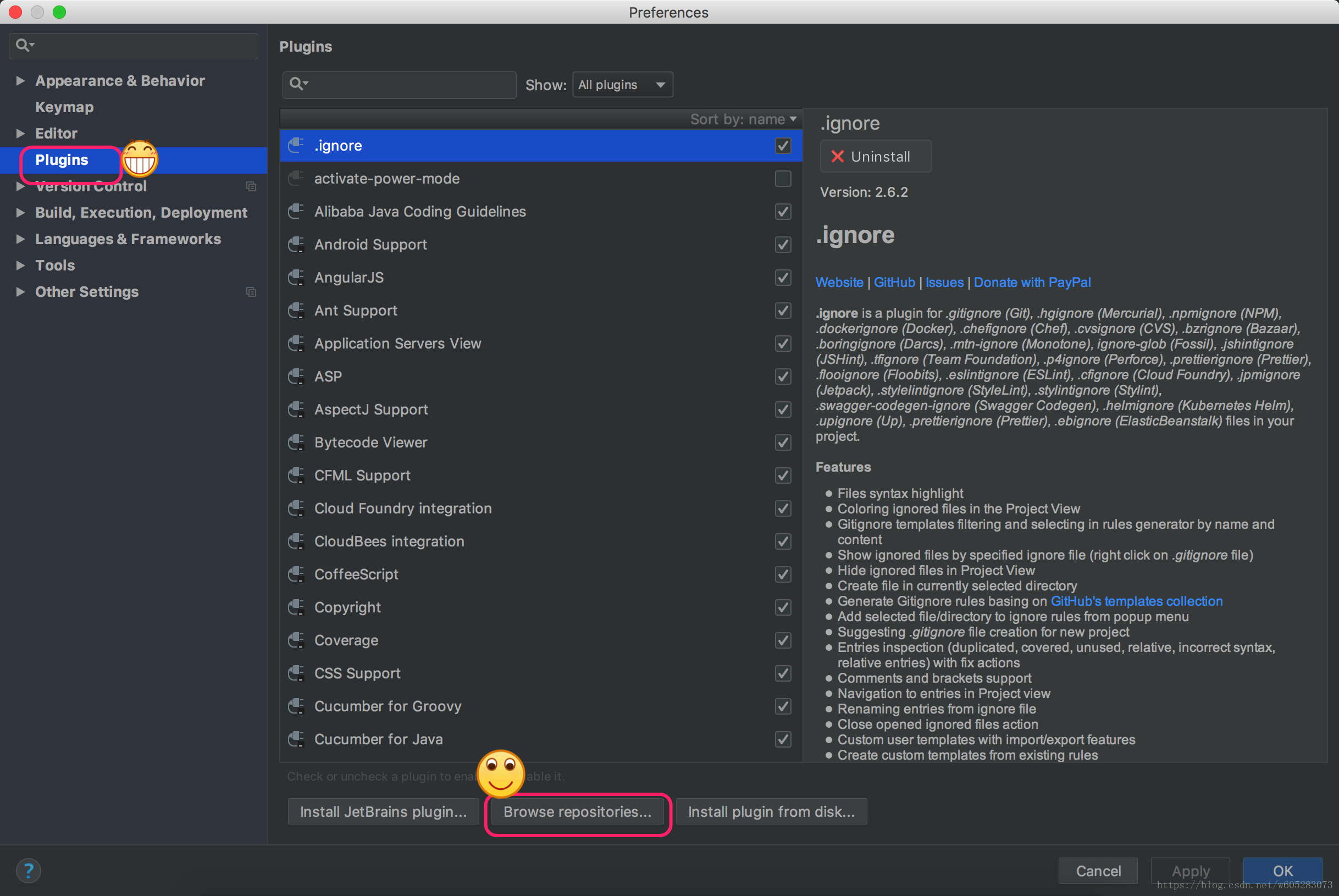The width and height of the screenshot is (1339, 896).
Task: Click the plugin search magnifier icon
Action: 296,85
